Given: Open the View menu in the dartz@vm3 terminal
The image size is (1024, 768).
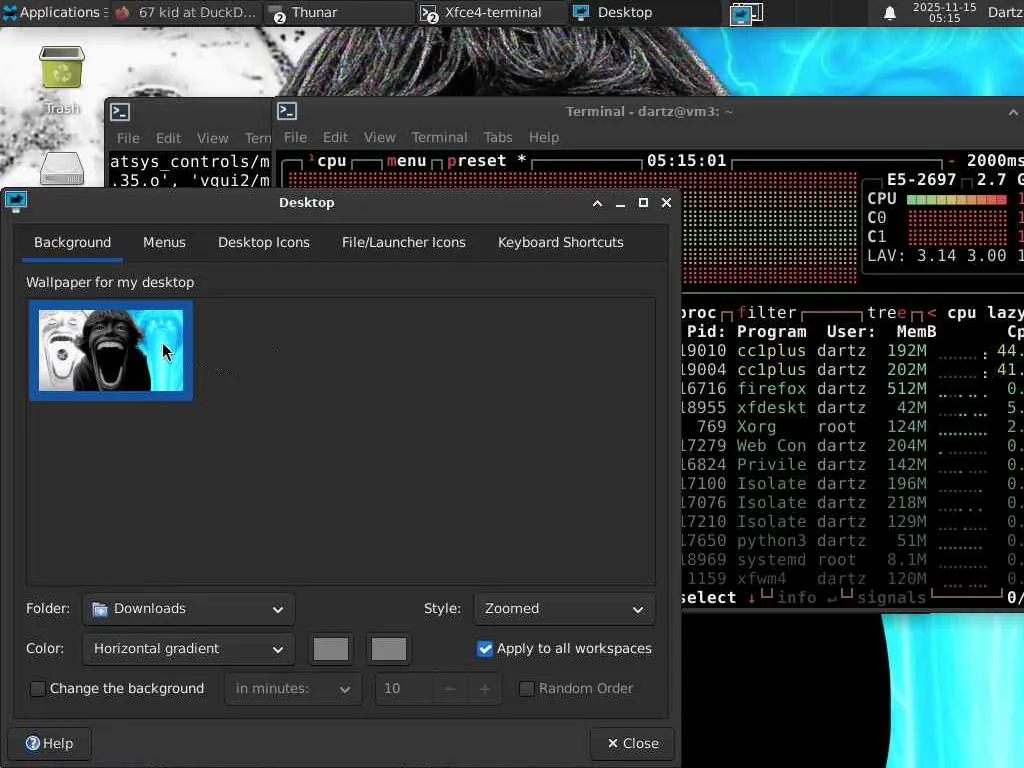Looking at the screenshot, I should point(379,137).
